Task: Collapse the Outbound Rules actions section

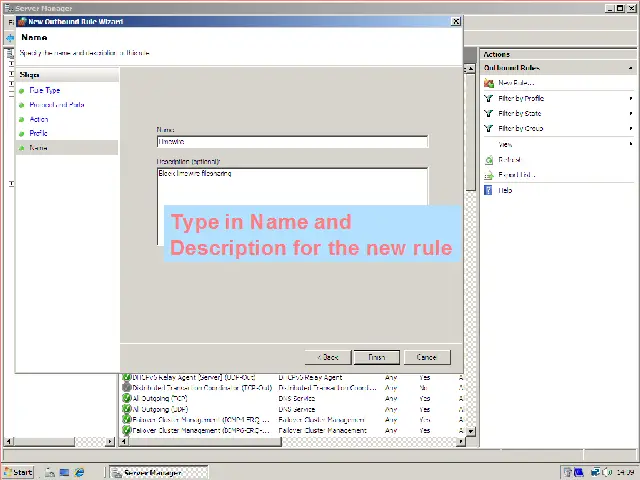Action: pyautogui.click(x=631, y=68)
